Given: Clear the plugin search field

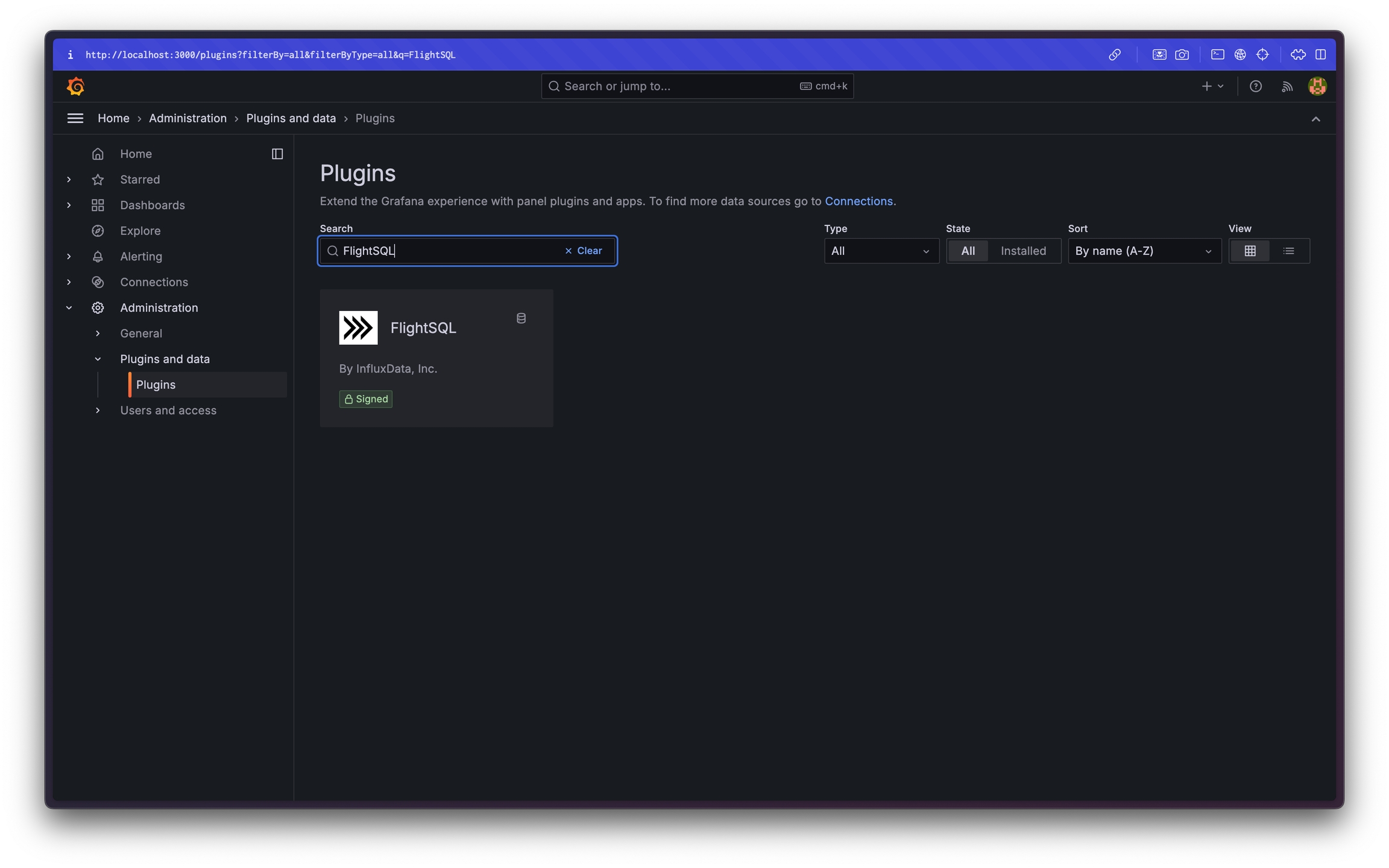Looking at the screenshot, I should (583, 251).
